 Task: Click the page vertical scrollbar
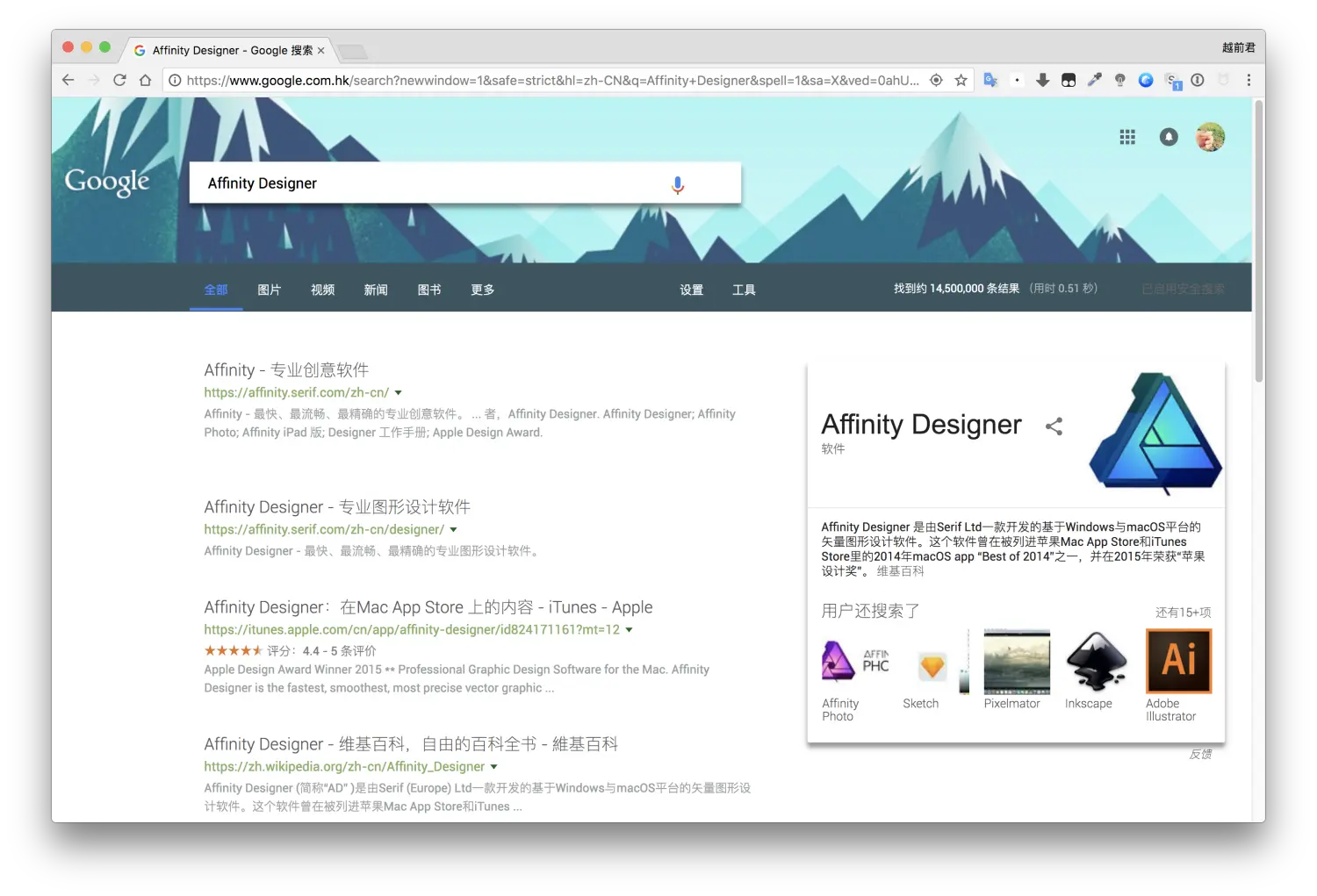click(1259, 241)
